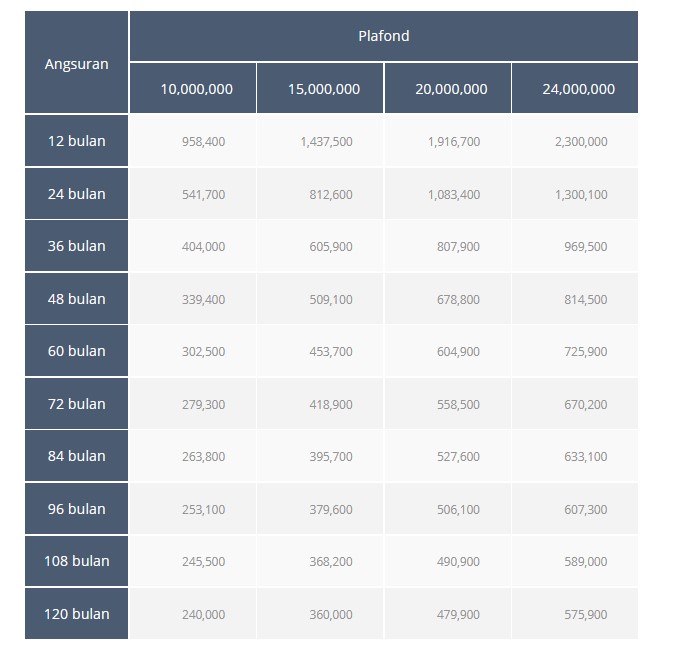
Task: Click the 36 bulan row header
Action: (x=77, y=246)
